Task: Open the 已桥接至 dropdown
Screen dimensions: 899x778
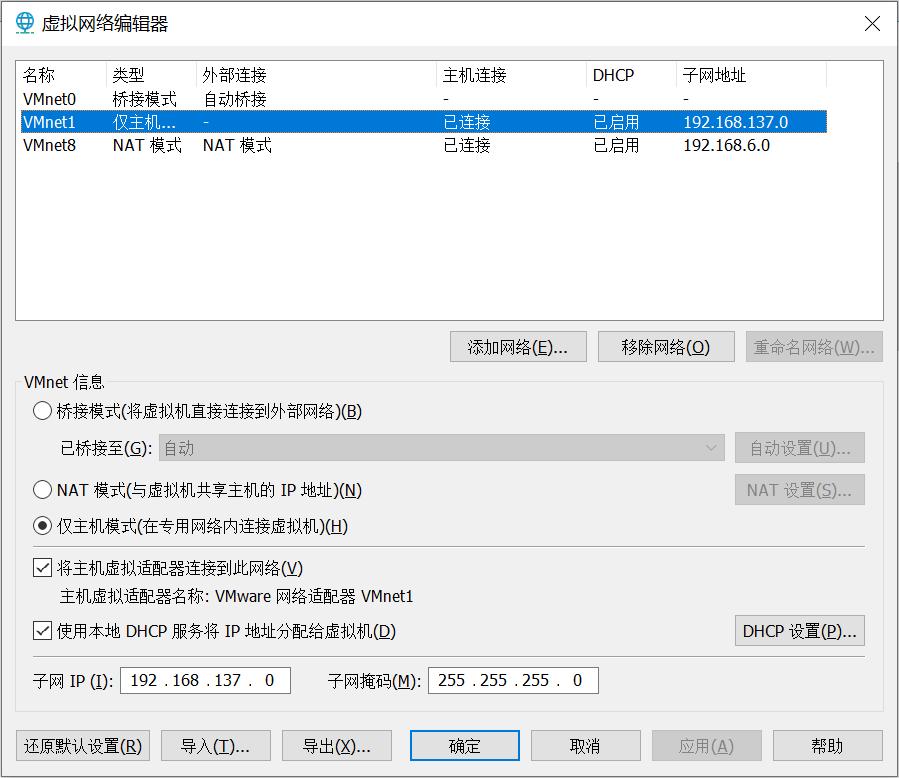Action: [x=712, y=448]
